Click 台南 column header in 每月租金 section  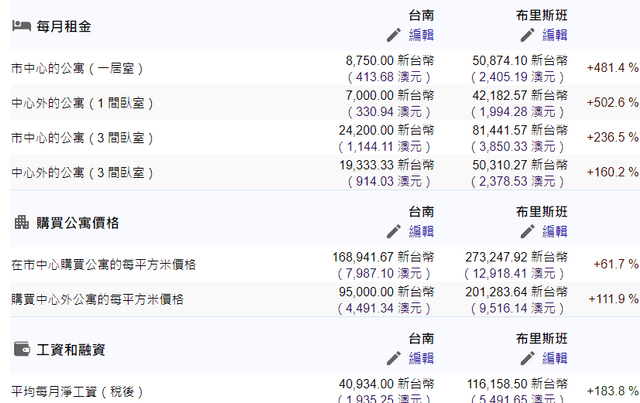pyautogui.click(x=421, y=16)
